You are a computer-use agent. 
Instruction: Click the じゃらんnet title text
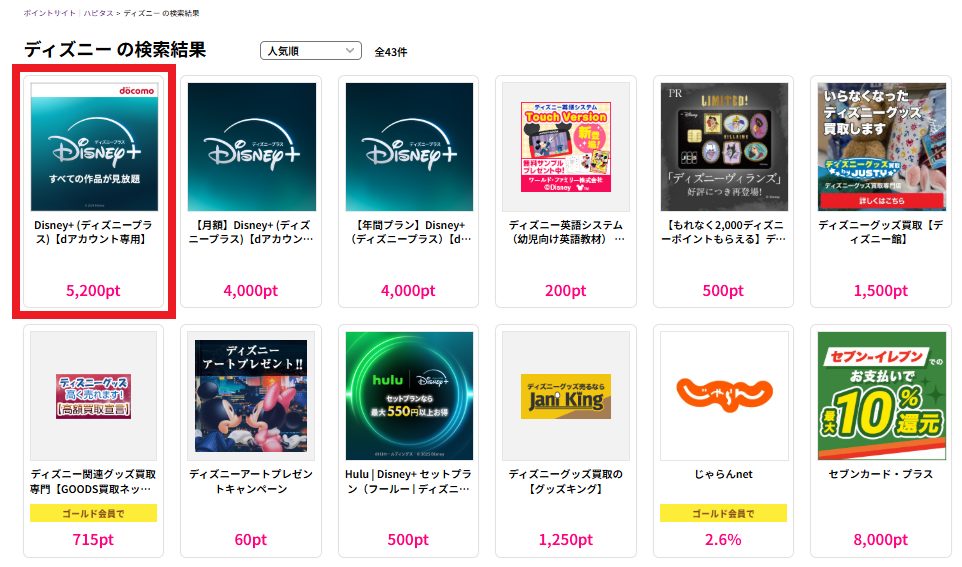coord(723,474)
